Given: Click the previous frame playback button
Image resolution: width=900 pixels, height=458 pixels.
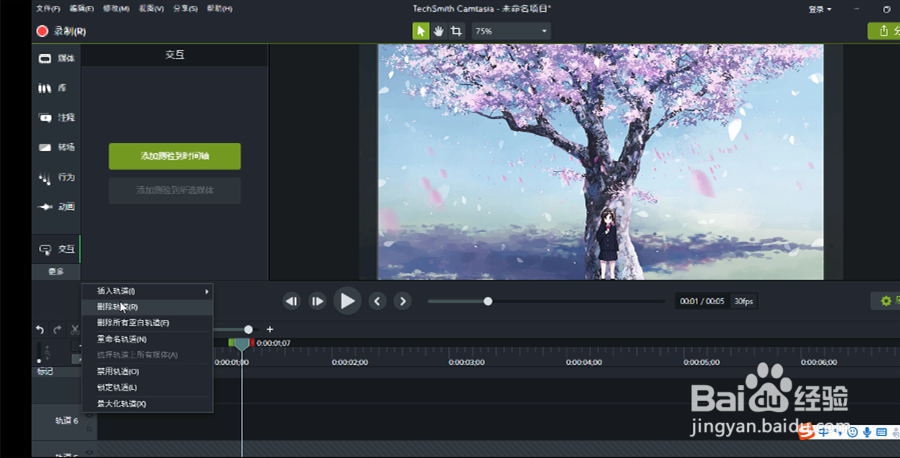Looking at the screenshot, I should [x=292, y=301].
